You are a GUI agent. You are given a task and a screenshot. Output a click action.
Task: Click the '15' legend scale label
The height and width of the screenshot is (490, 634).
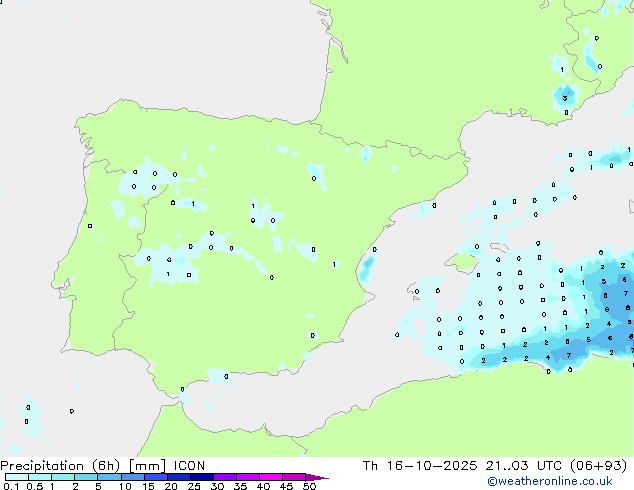click(x=148, y=486)
